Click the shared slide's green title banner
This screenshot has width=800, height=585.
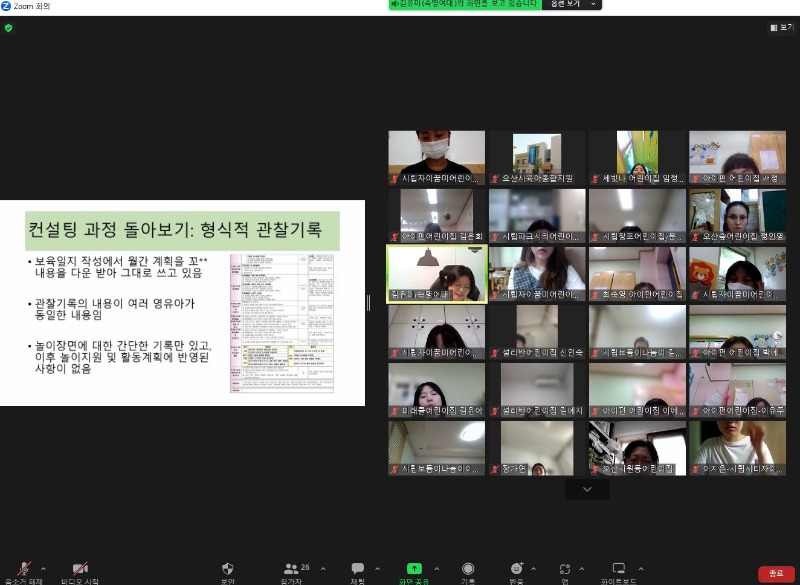click(x=183, y=230)
